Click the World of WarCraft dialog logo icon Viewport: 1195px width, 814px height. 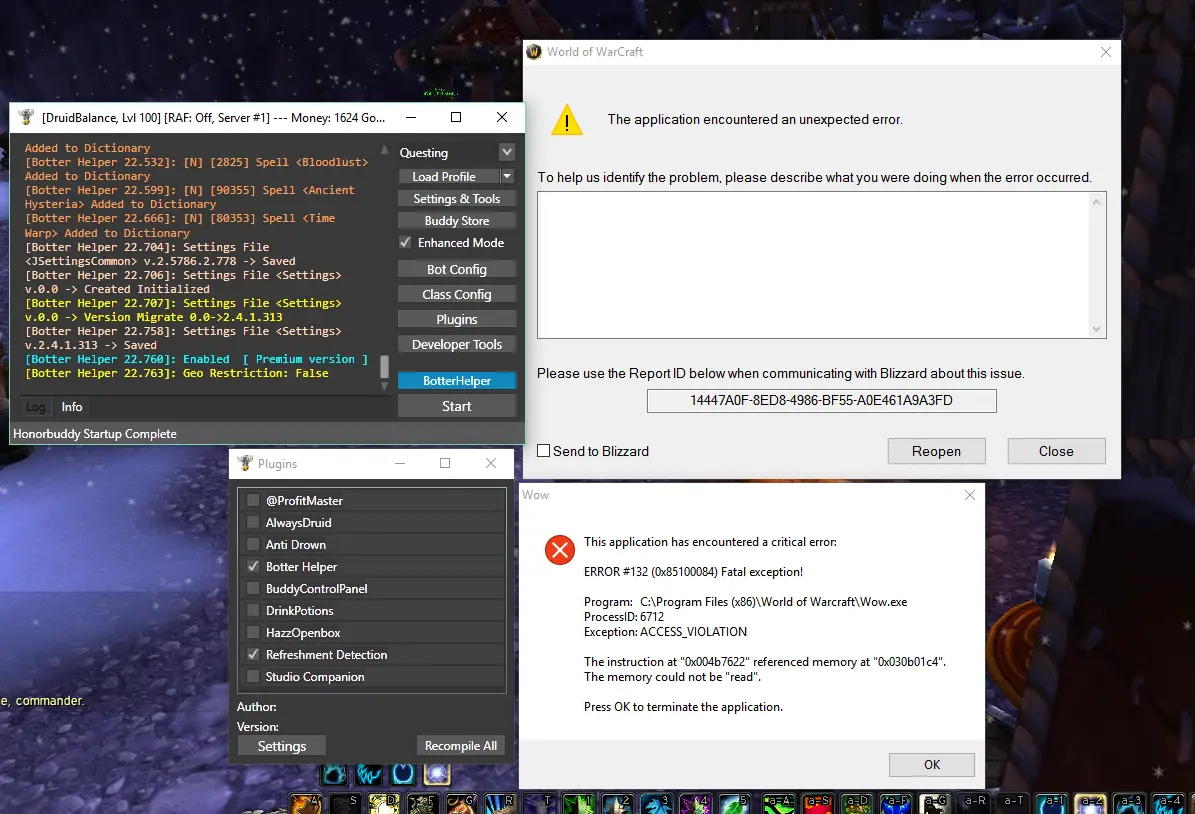[534, 52]
